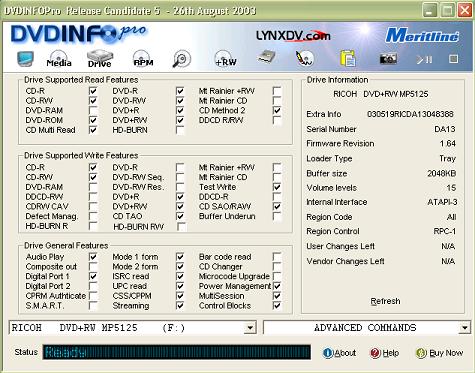Click the Firmware Revision value 1.64
Image resolution: width=475 pixels, height=373 pixels.
[447, 144]
